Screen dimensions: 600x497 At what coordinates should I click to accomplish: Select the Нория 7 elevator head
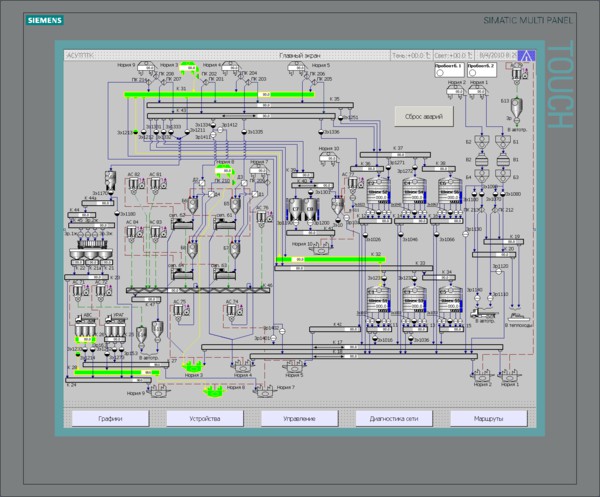tap(259, 171)
